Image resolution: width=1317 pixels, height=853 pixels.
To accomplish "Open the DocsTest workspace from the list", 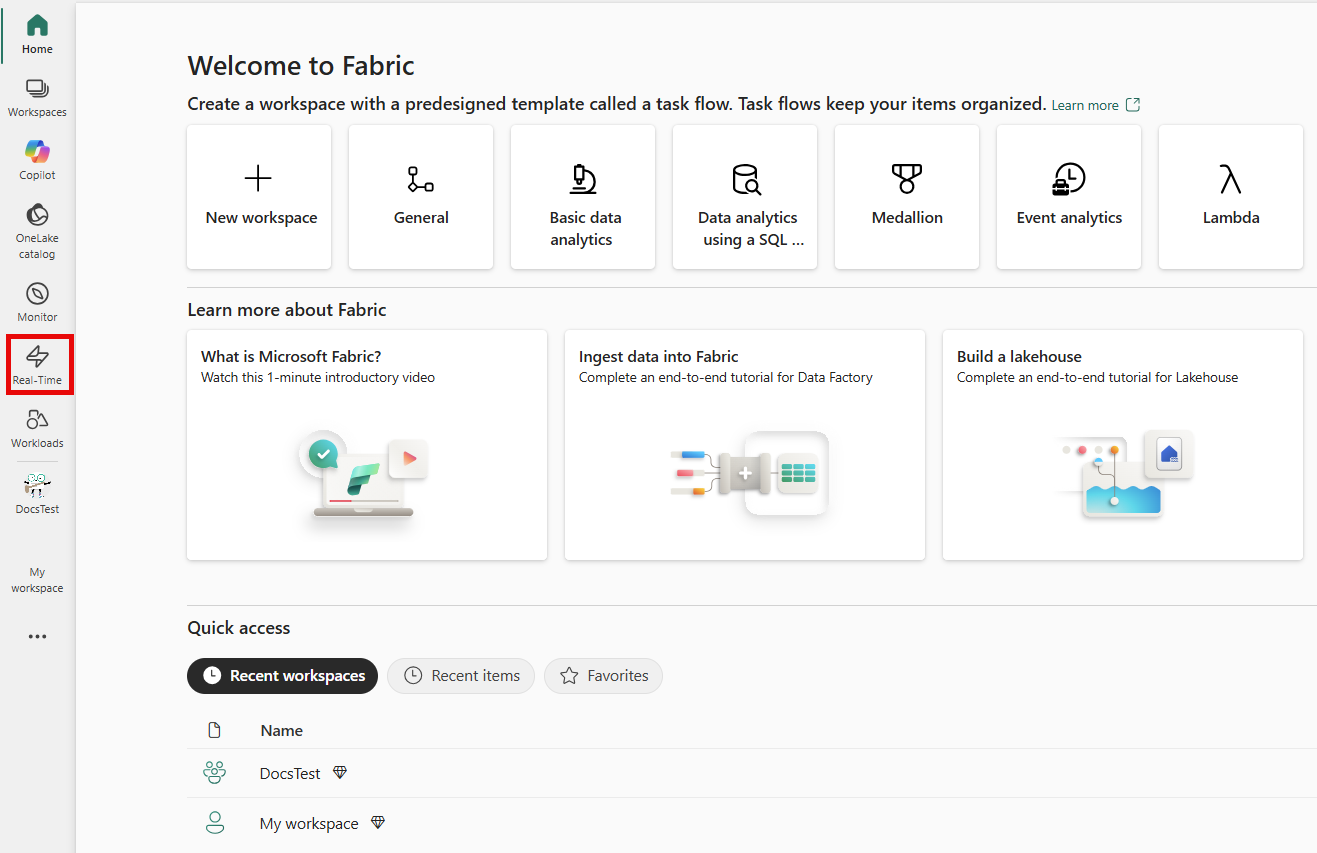I will pos(289,772).
